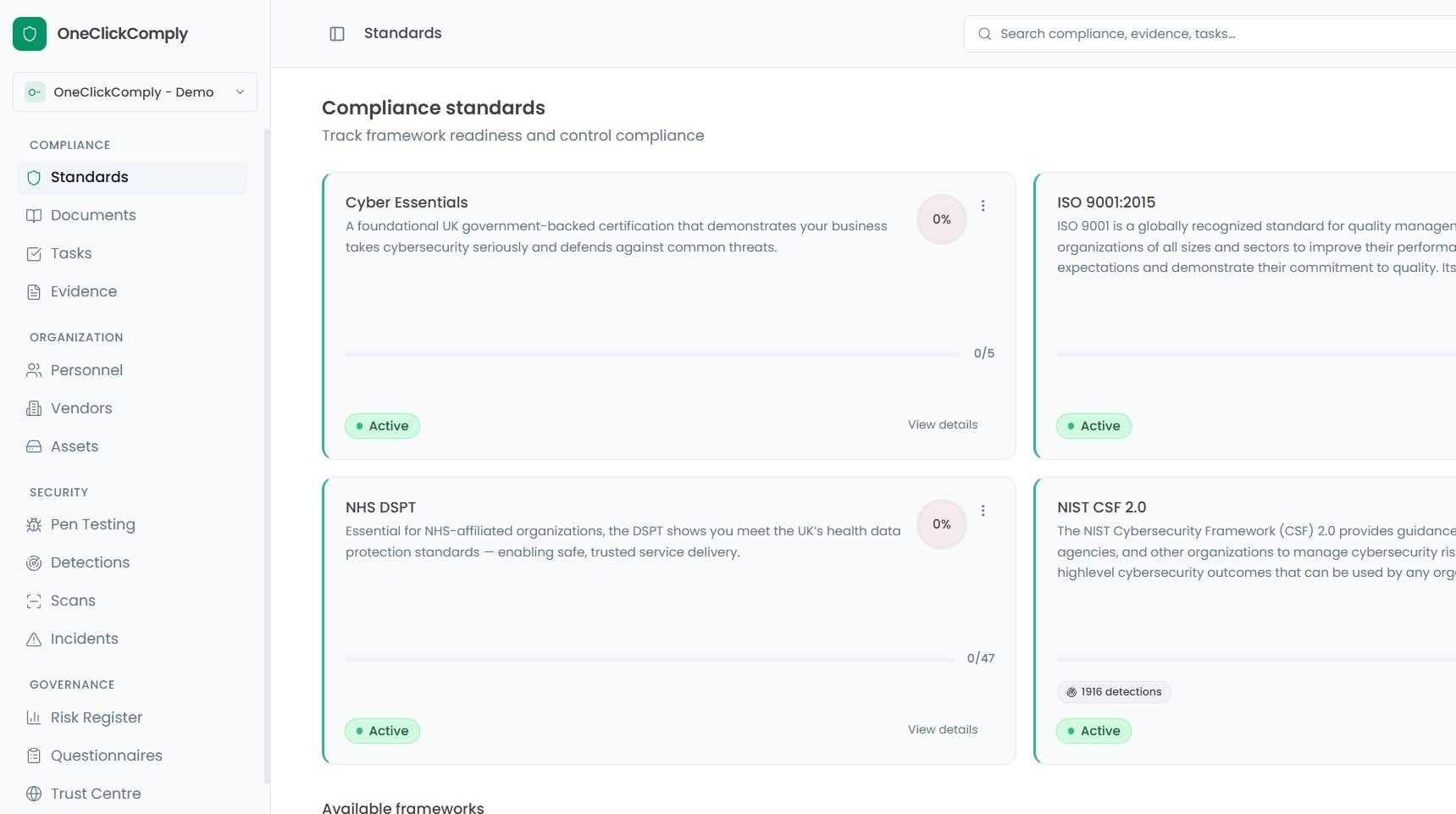This screenshot has height=814, width=1456.
Task: Open Trust Centre globe icon
Action: tap(34, 794)
